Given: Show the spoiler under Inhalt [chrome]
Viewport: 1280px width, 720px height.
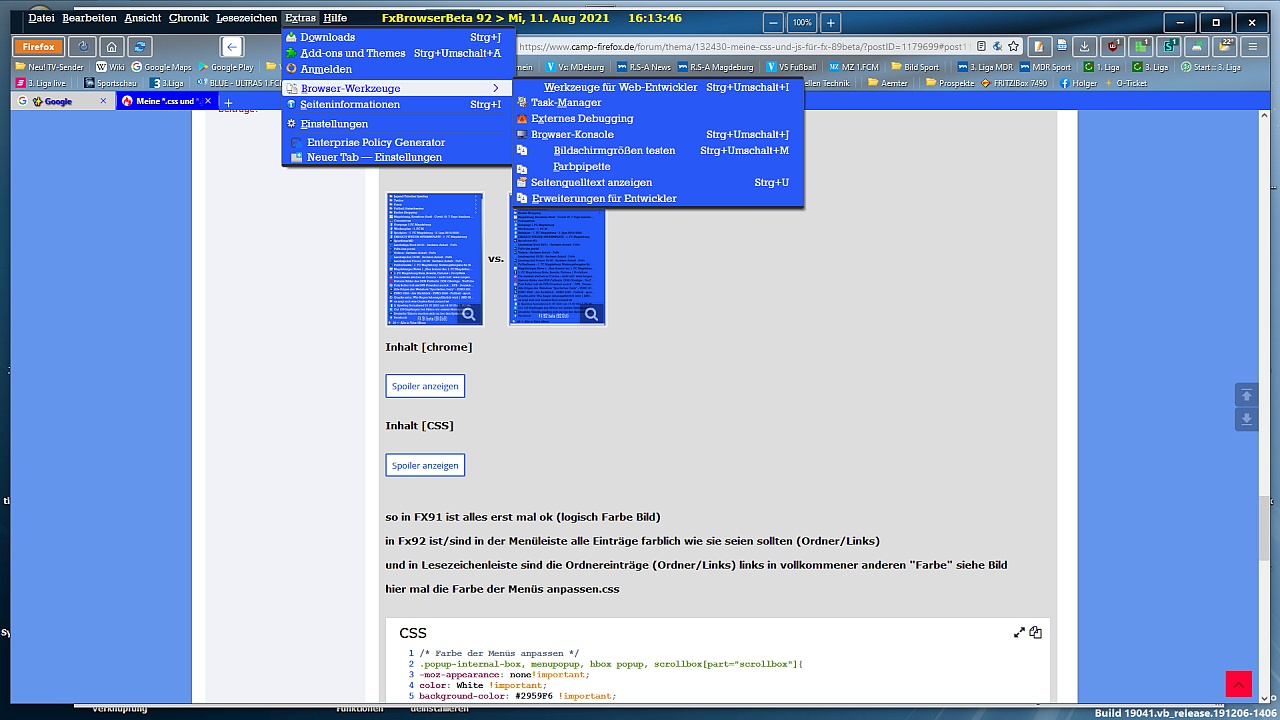Looking at the screenshot, I should 425,386.
